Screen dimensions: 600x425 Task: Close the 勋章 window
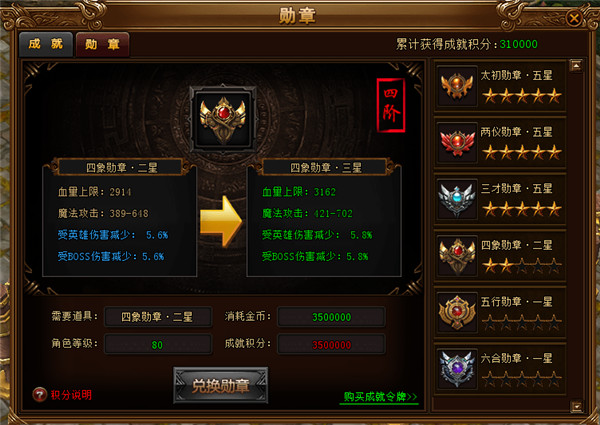[x=574, y=18]
